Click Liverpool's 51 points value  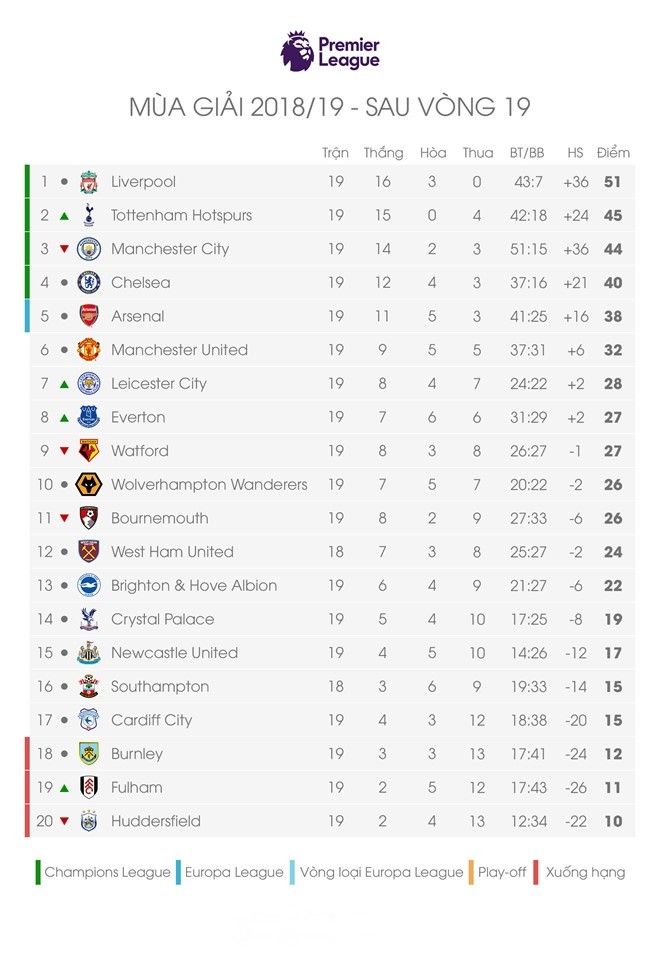pyautogui.click(x=613, y=182)
